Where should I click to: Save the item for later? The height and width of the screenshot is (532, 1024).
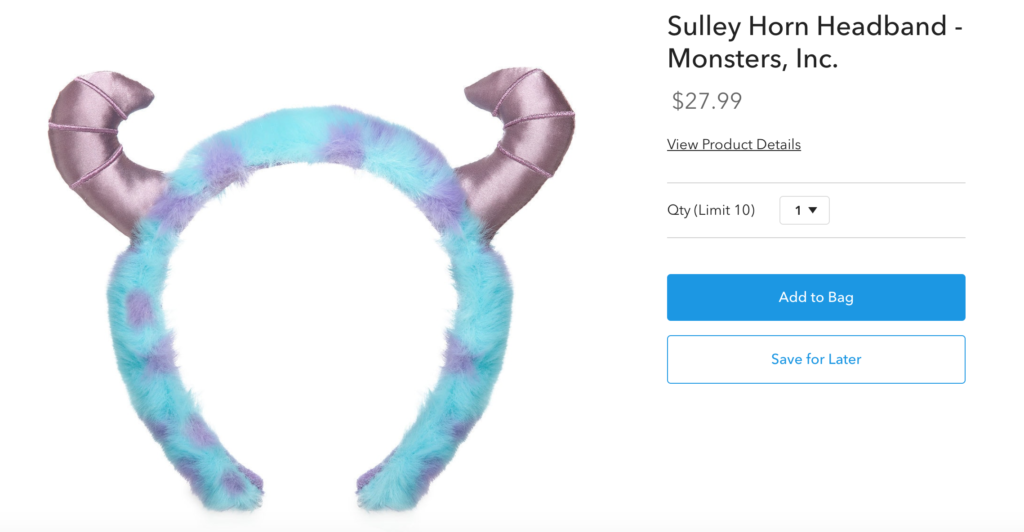[816, 359]
